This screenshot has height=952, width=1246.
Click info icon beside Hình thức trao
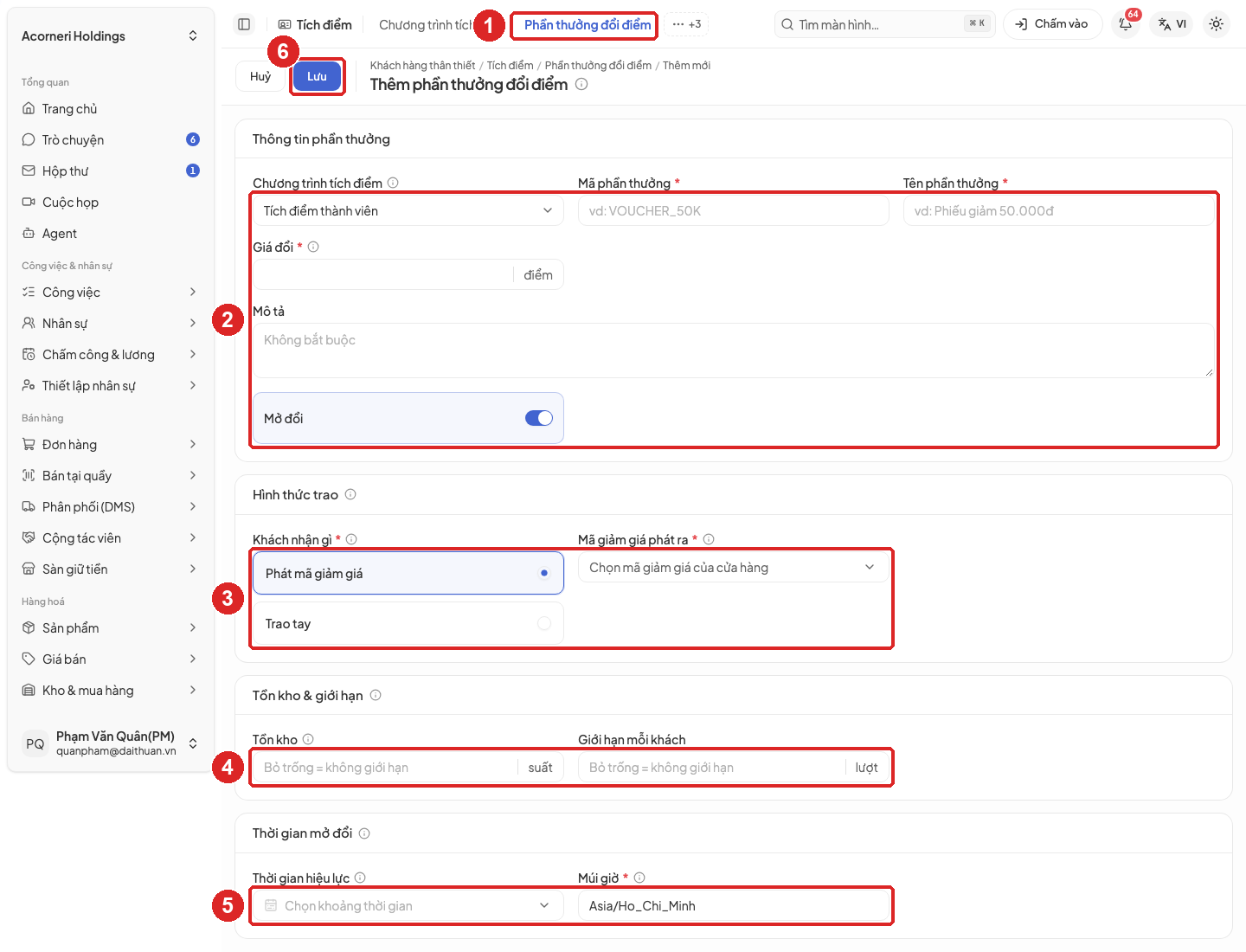[350, 494]
